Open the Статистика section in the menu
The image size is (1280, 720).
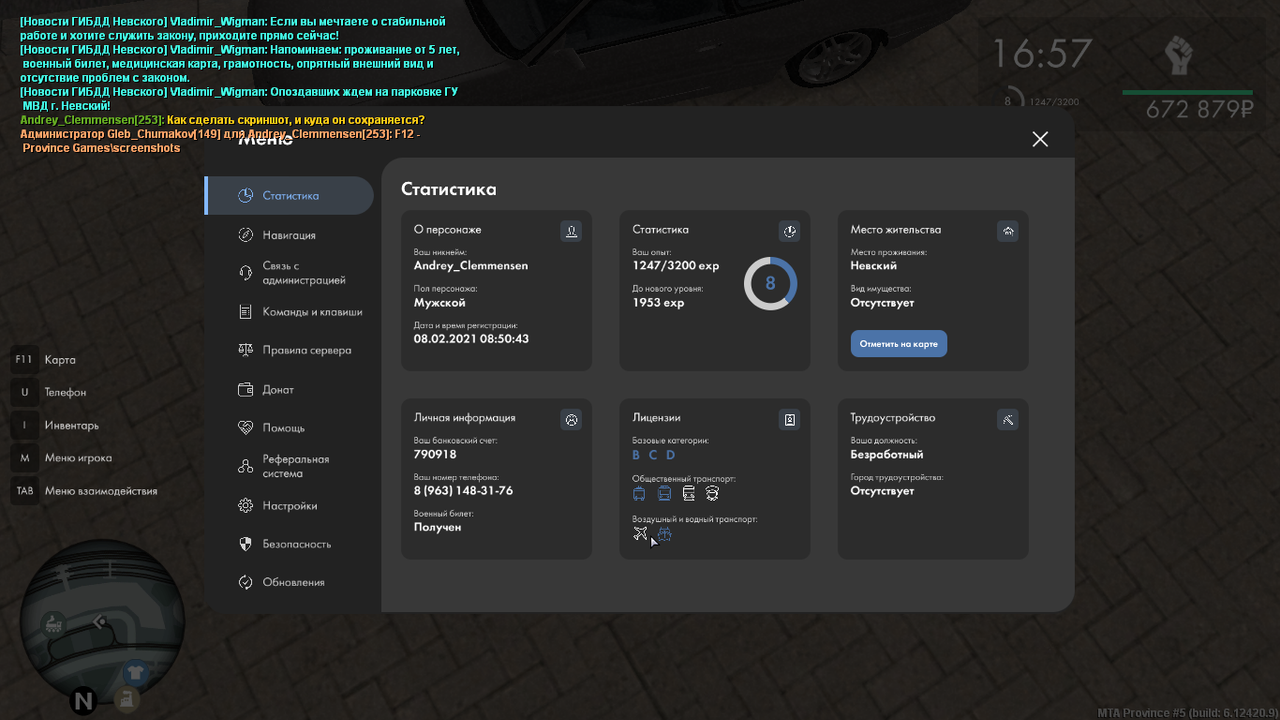(289, 195)
